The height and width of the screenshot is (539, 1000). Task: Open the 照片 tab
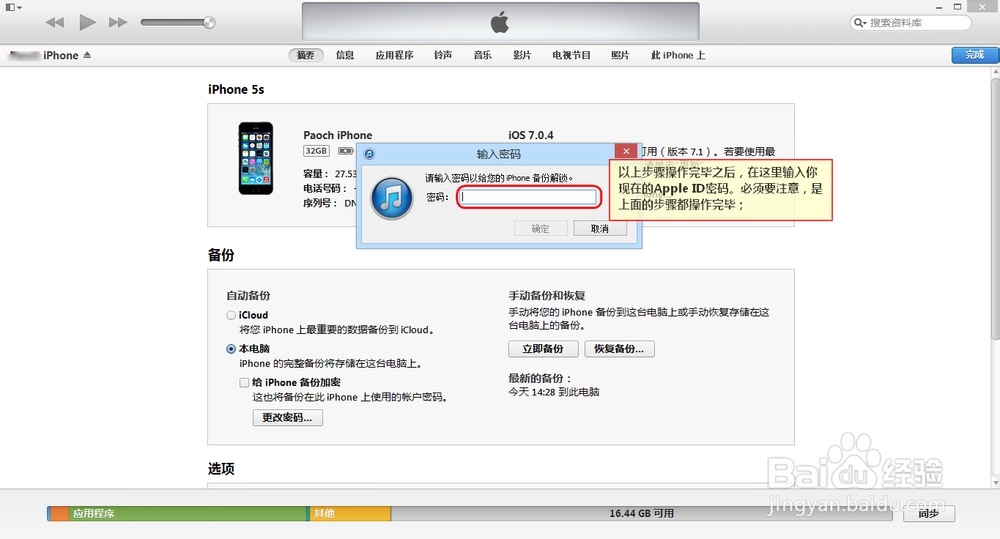[621, 55]
